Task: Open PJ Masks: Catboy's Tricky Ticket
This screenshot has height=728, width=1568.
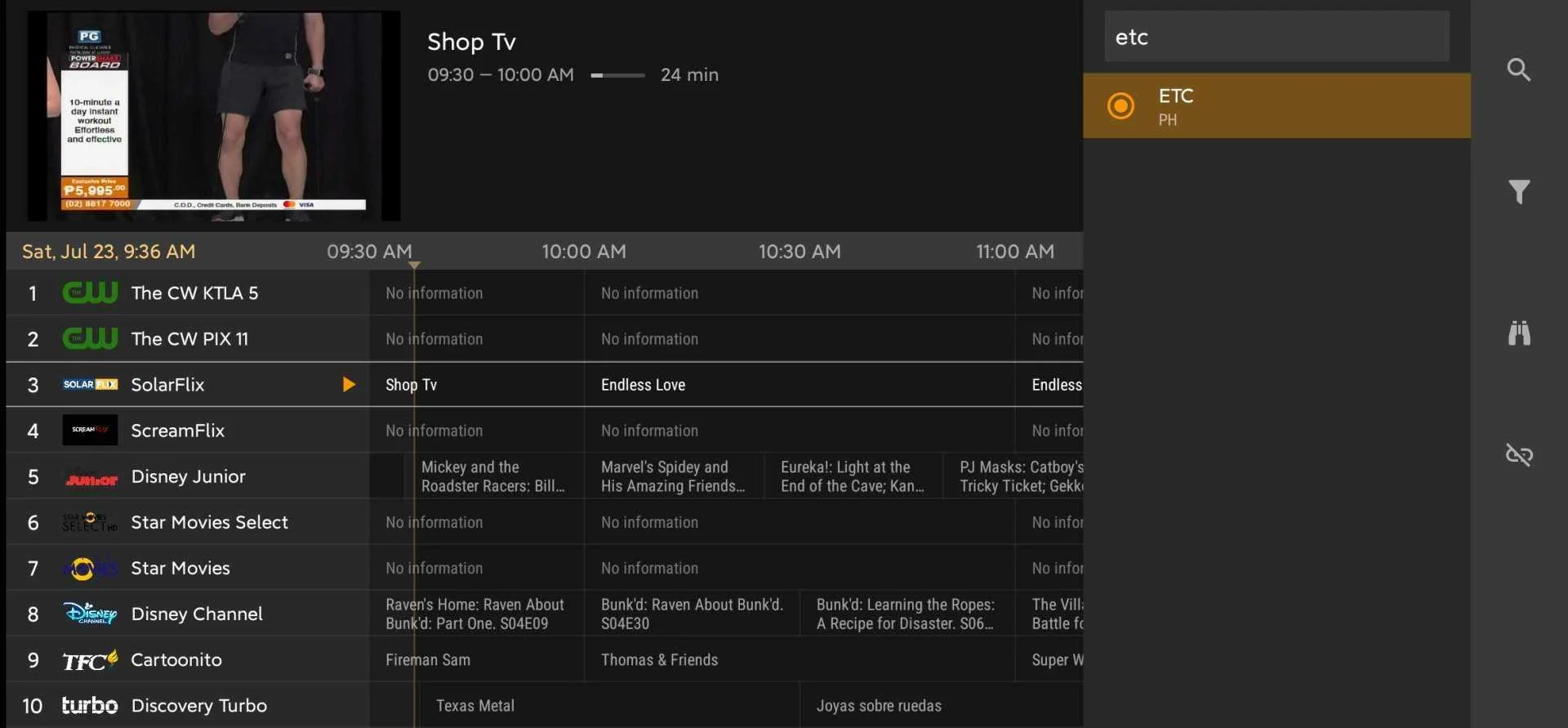Action: 1013,476
